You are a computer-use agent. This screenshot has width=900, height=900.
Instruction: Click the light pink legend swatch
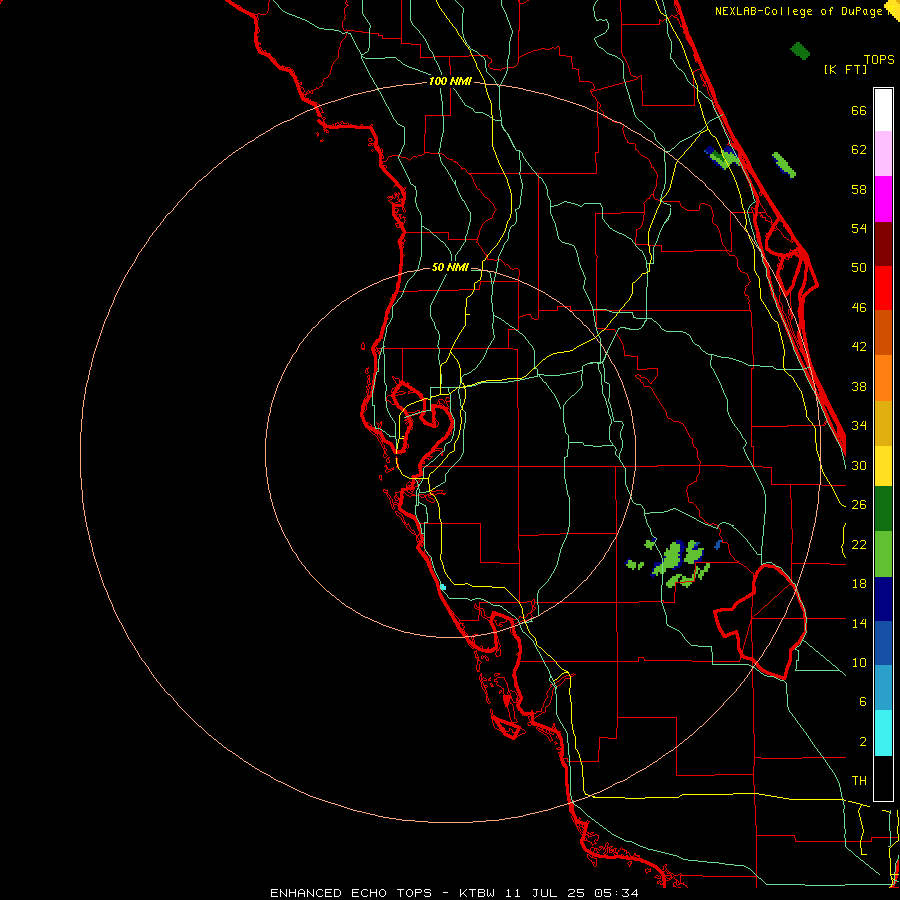tap(883, 154)
